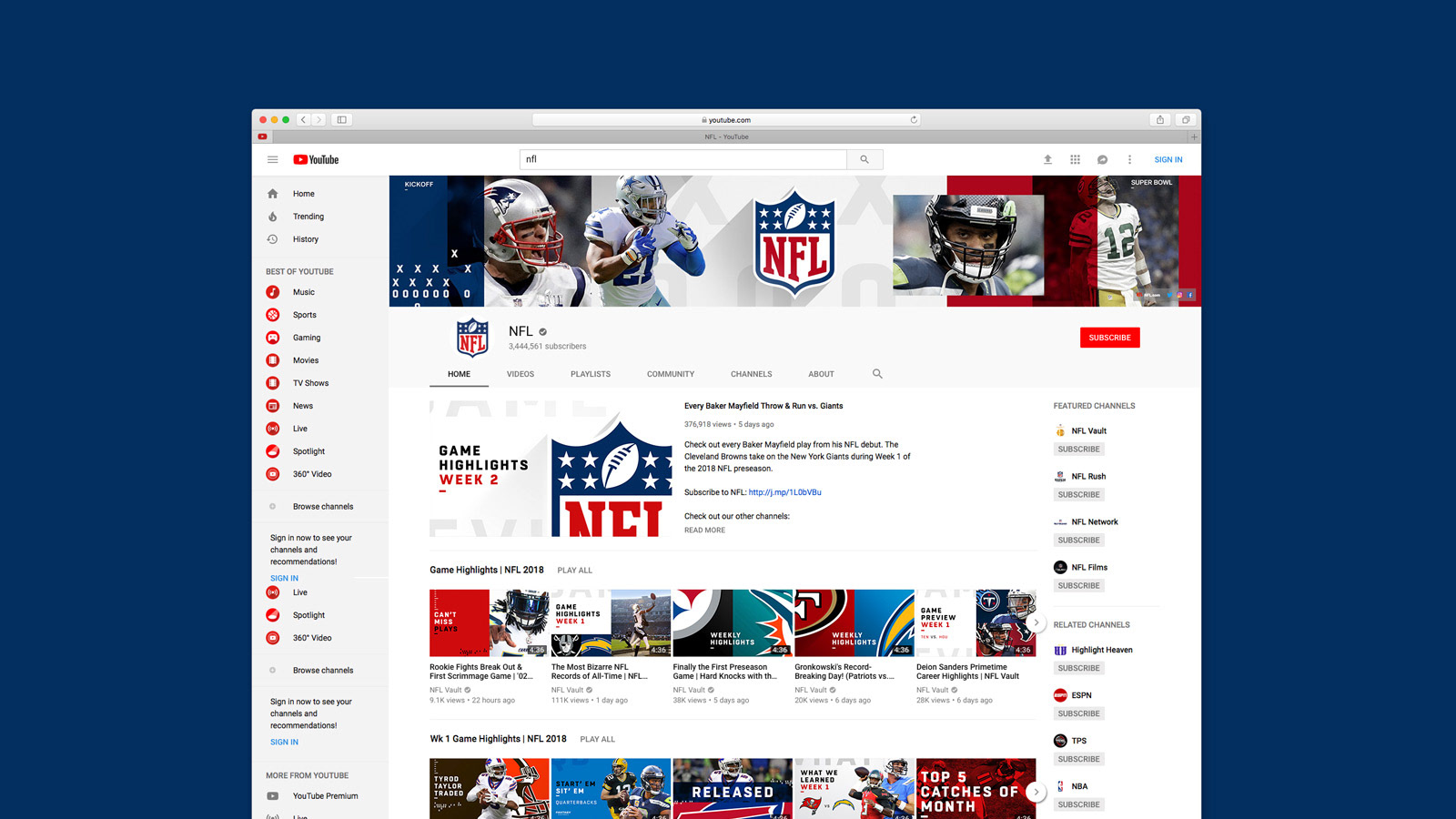The width and height of the screenshot is (1456, 819).
Task: Click Safari's share button
Action: (1159, 119)
